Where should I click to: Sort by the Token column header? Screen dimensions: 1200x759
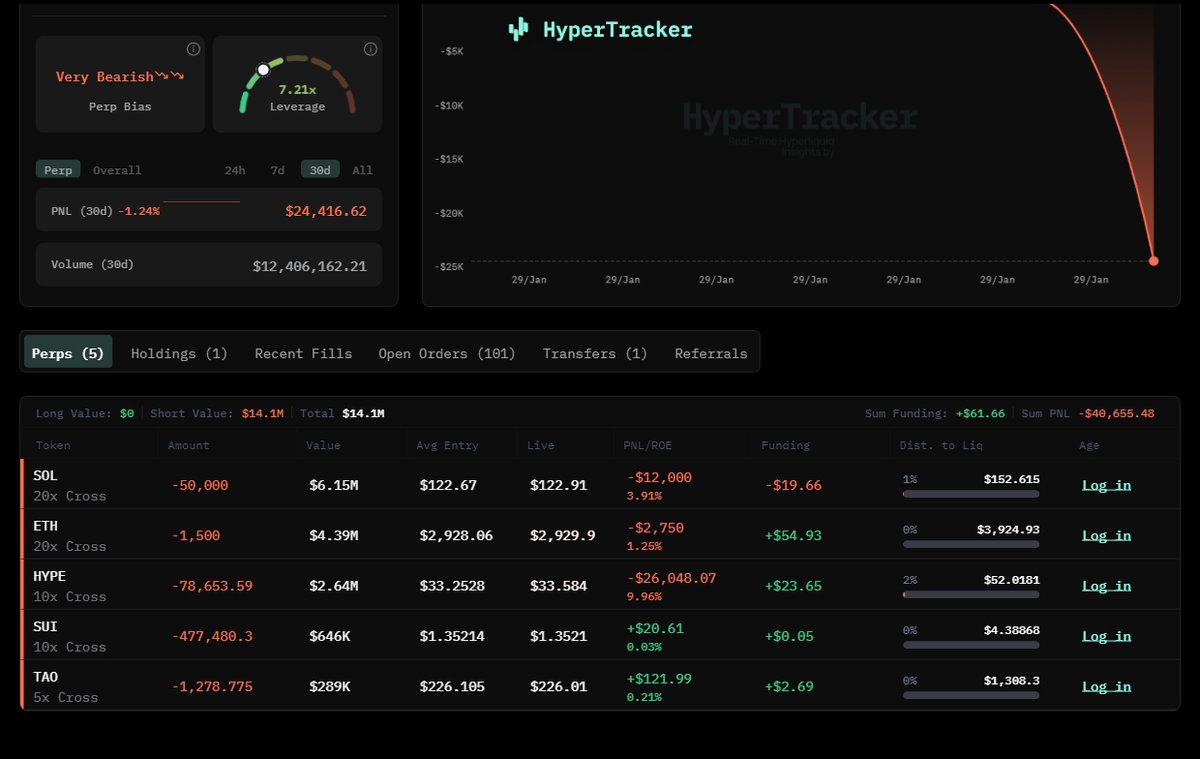tap(53, 445)
